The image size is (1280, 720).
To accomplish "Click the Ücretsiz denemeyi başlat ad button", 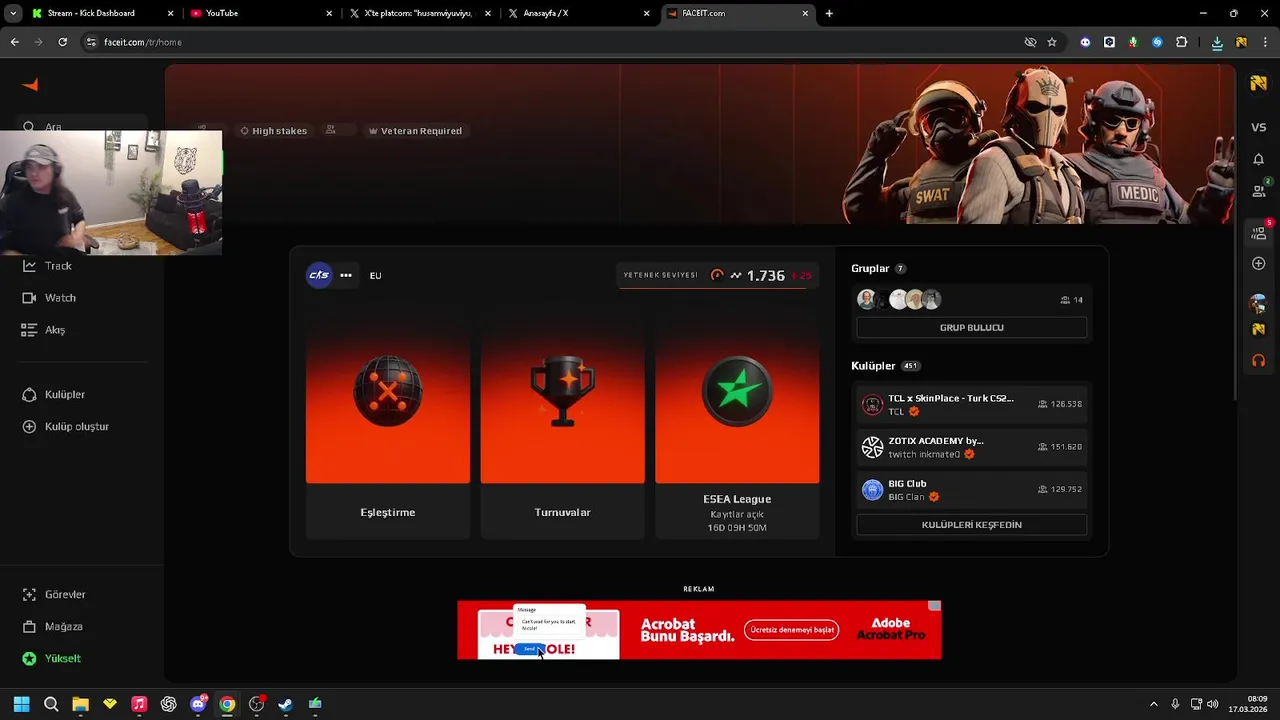I will coord(791,630).
